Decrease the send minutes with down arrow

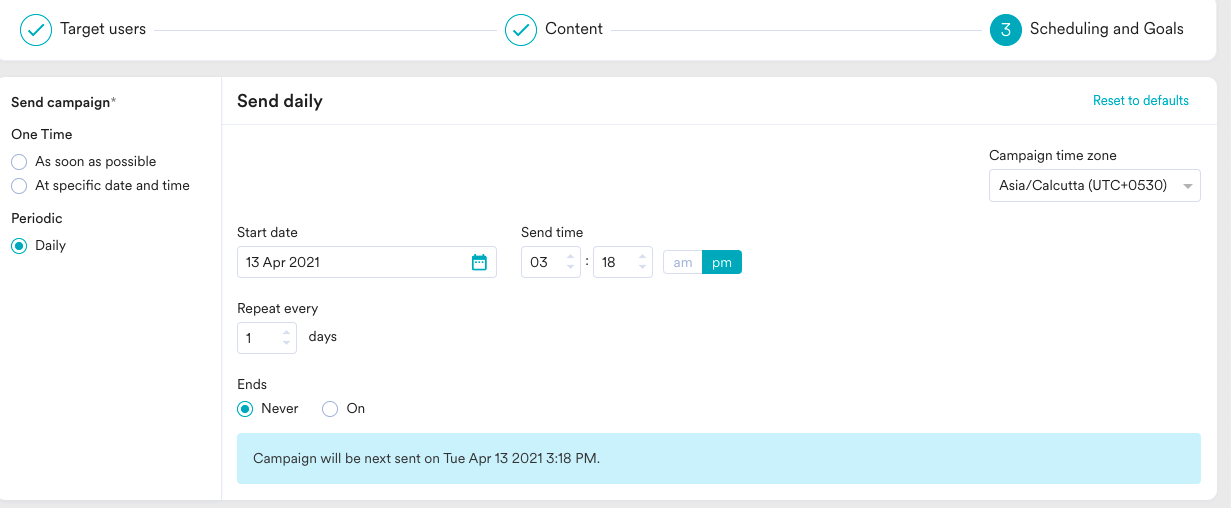pyautogui.click(x=643, y=267)
